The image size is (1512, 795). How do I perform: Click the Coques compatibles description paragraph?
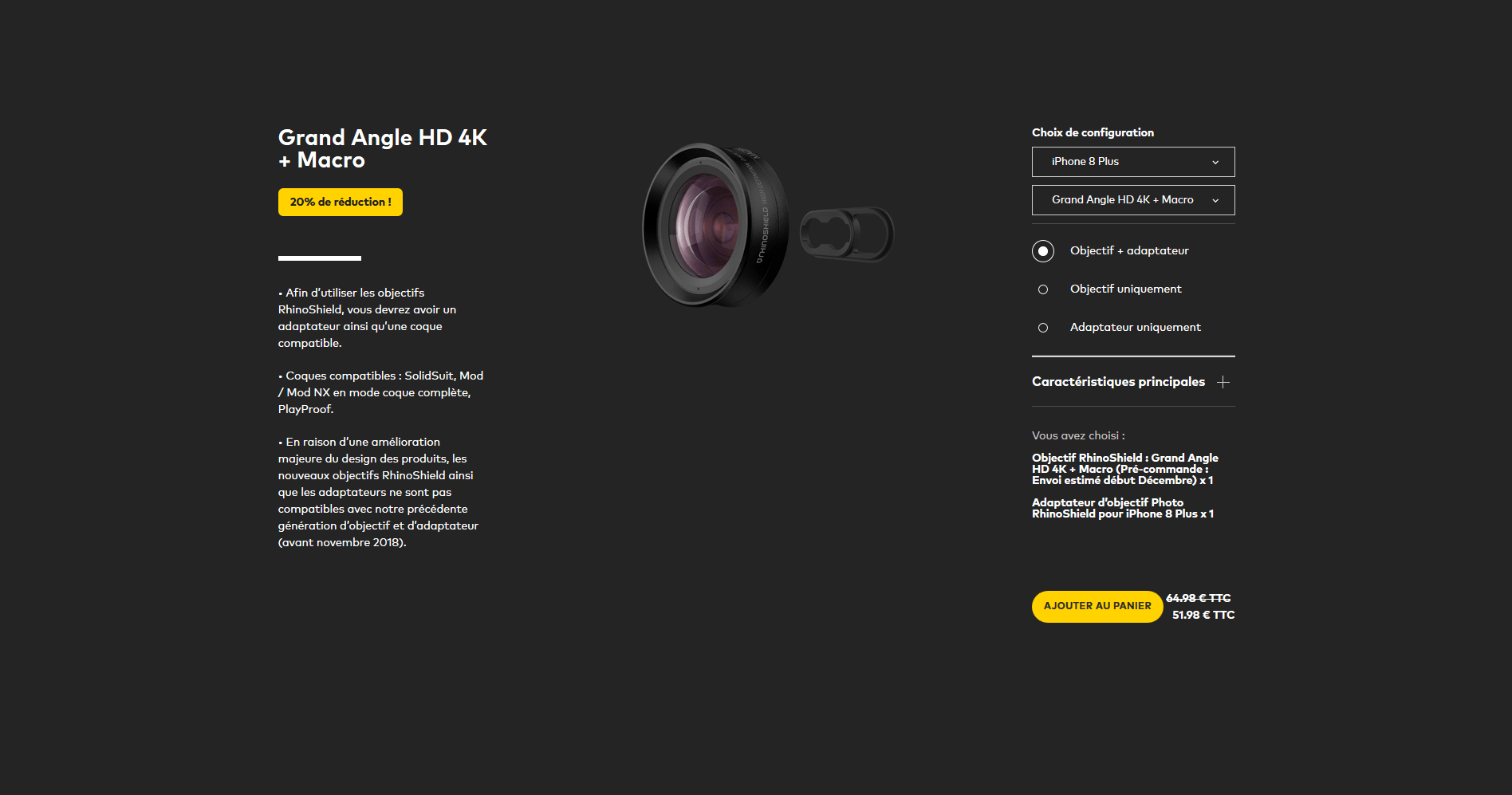pos(381,392)
